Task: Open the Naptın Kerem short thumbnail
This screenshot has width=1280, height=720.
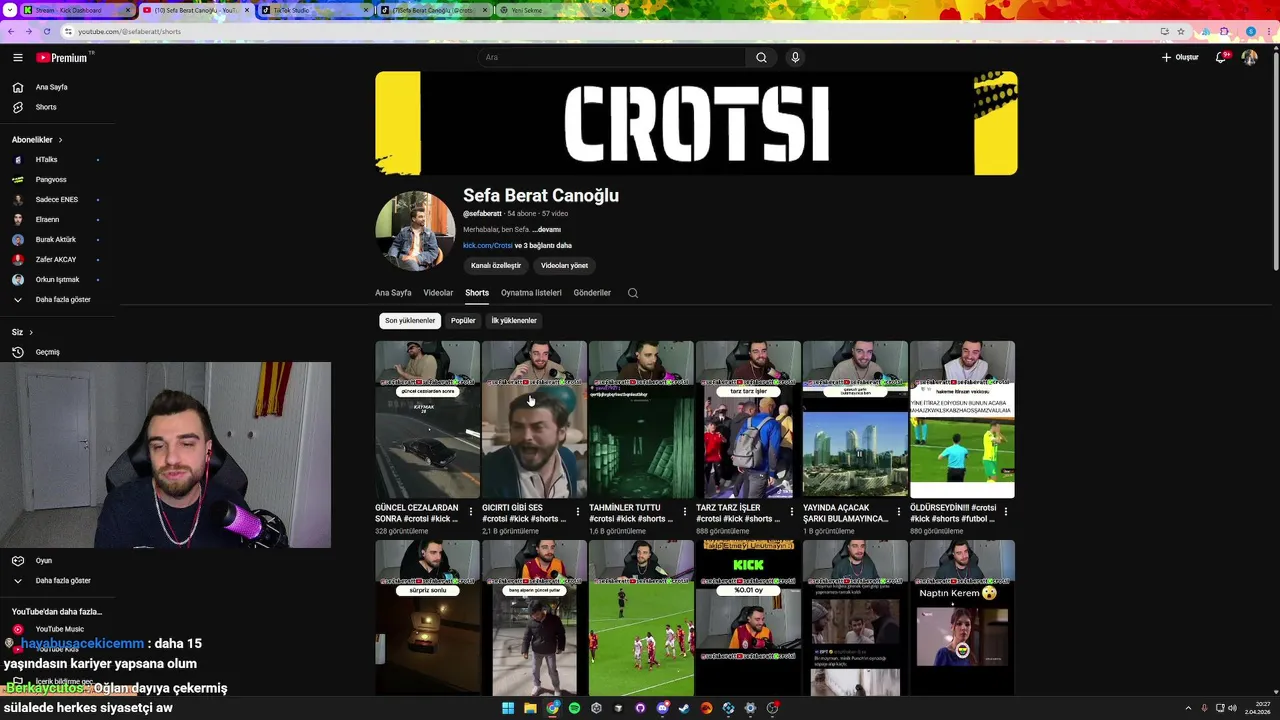Action: coord(962,618)
